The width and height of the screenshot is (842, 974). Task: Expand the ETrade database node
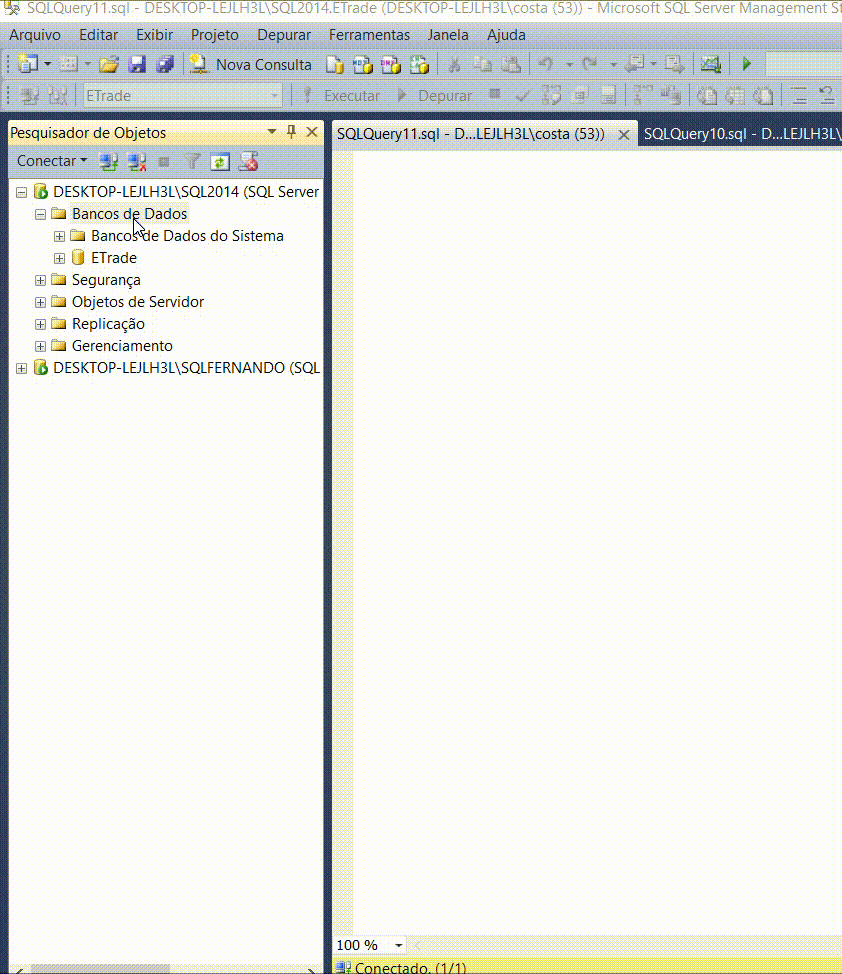tap(59, 258)
